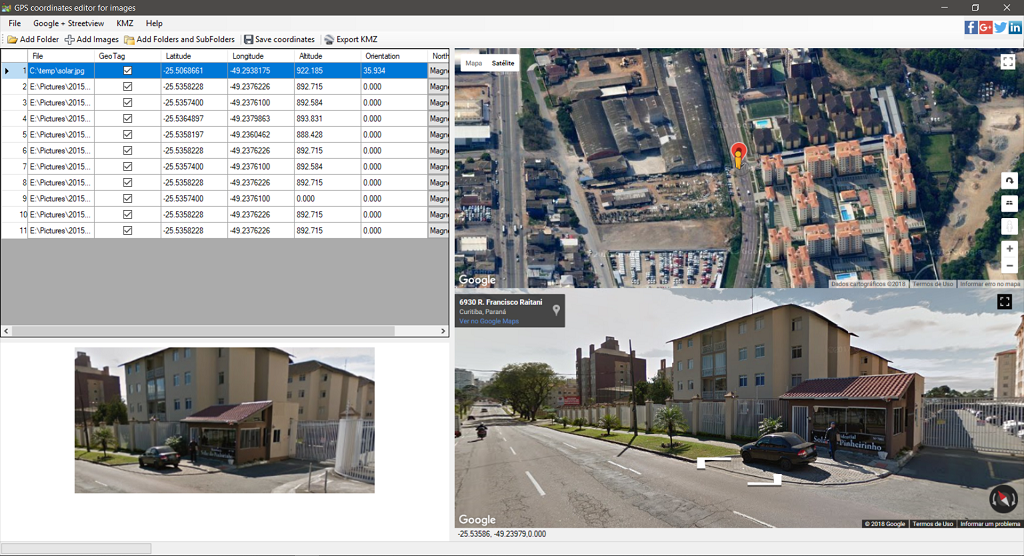This screenshot has height=556, width=1024.
Task: Zoom out on the satellite map
Action: [1009, 266]
